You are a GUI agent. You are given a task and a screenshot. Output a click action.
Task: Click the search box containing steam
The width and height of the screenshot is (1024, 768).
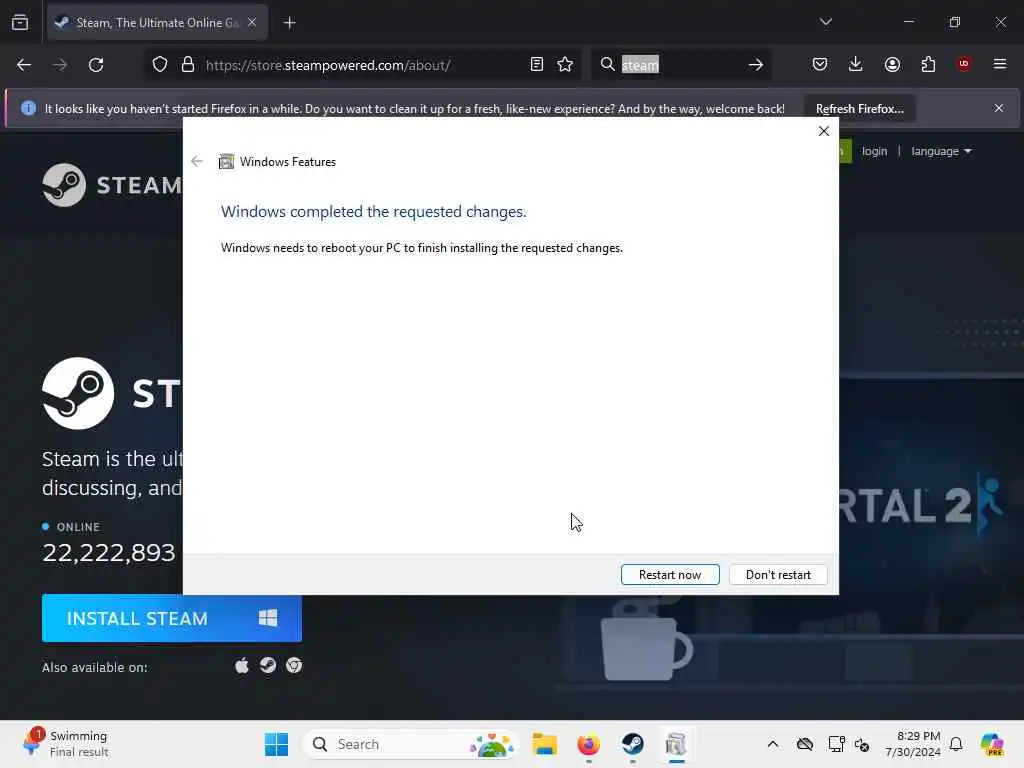click(679, 65)
